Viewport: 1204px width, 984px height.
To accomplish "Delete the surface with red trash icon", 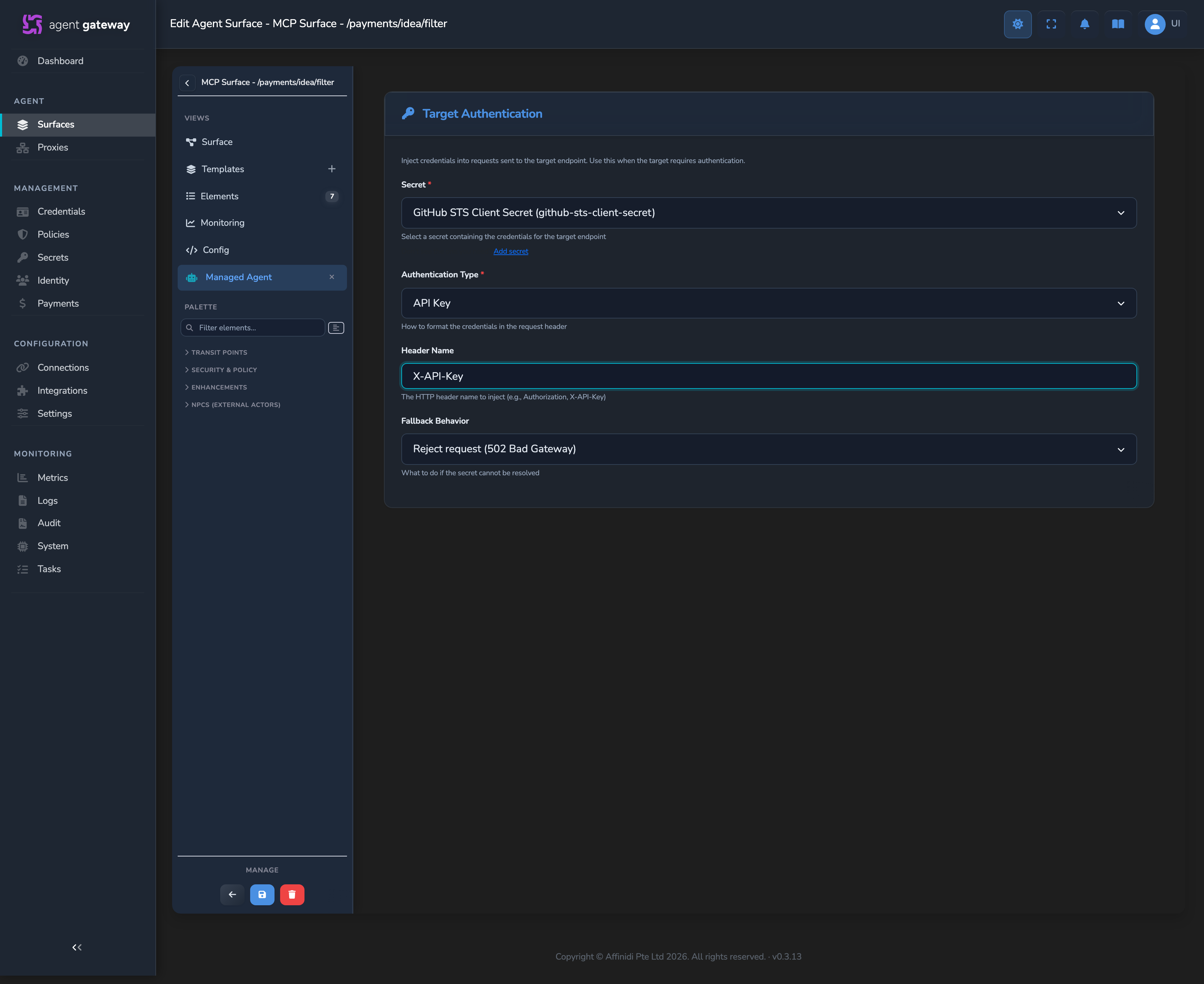I will [x=292, y=894].
